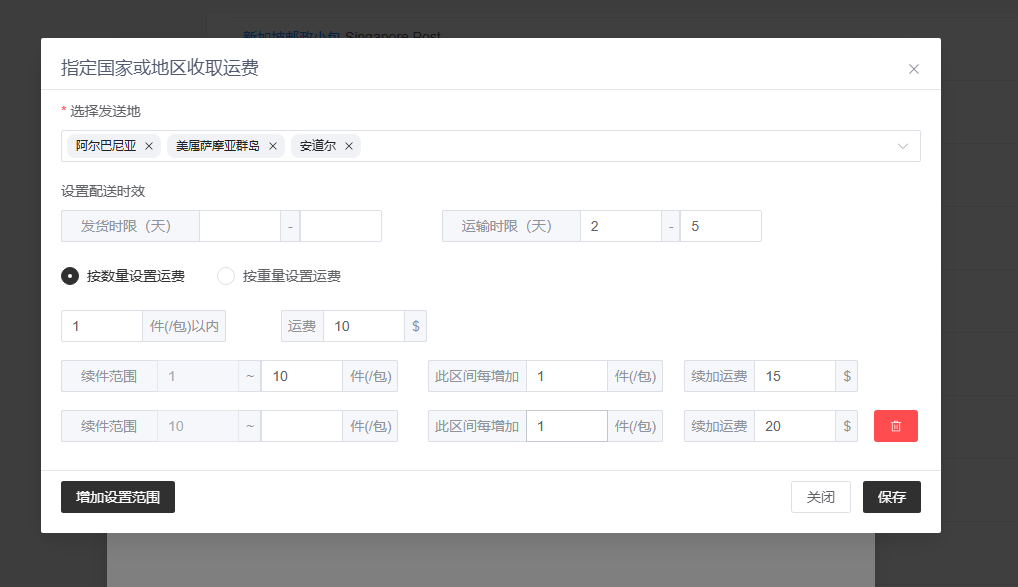
Task: Save settings with the 保存 button
Action: coord(891,497)
